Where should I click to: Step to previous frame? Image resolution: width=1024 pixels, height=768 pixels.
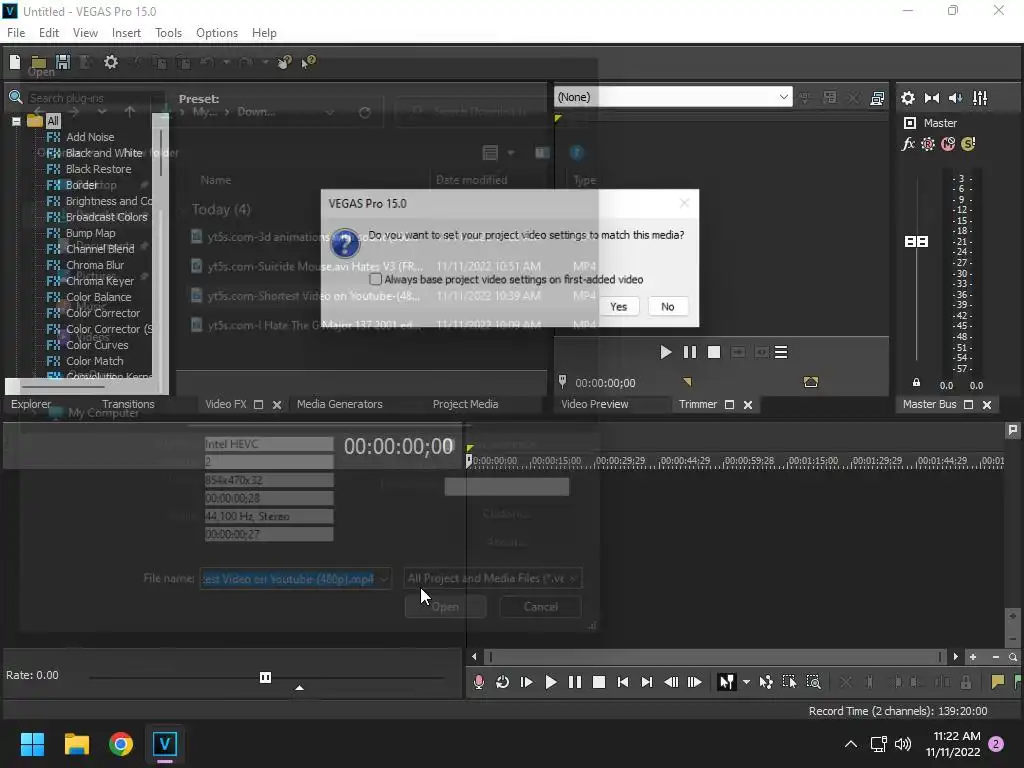[x=671, y=682]
